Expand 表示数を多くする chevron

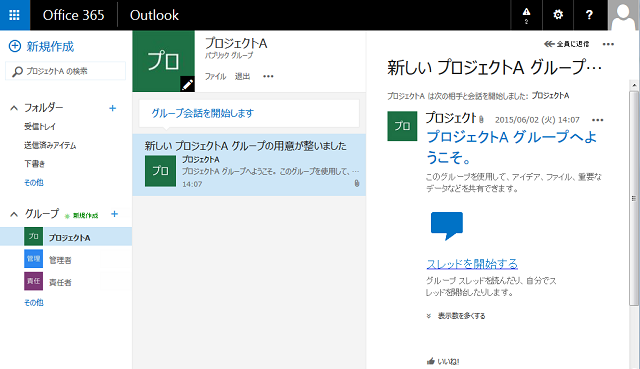429,316
